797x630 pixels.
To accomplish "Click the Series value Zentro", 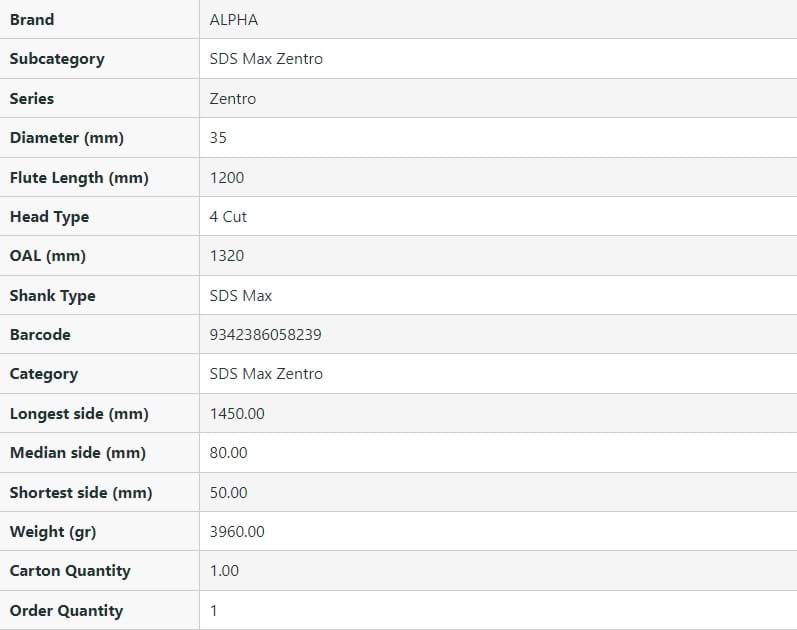I will (x=233, y=99).
